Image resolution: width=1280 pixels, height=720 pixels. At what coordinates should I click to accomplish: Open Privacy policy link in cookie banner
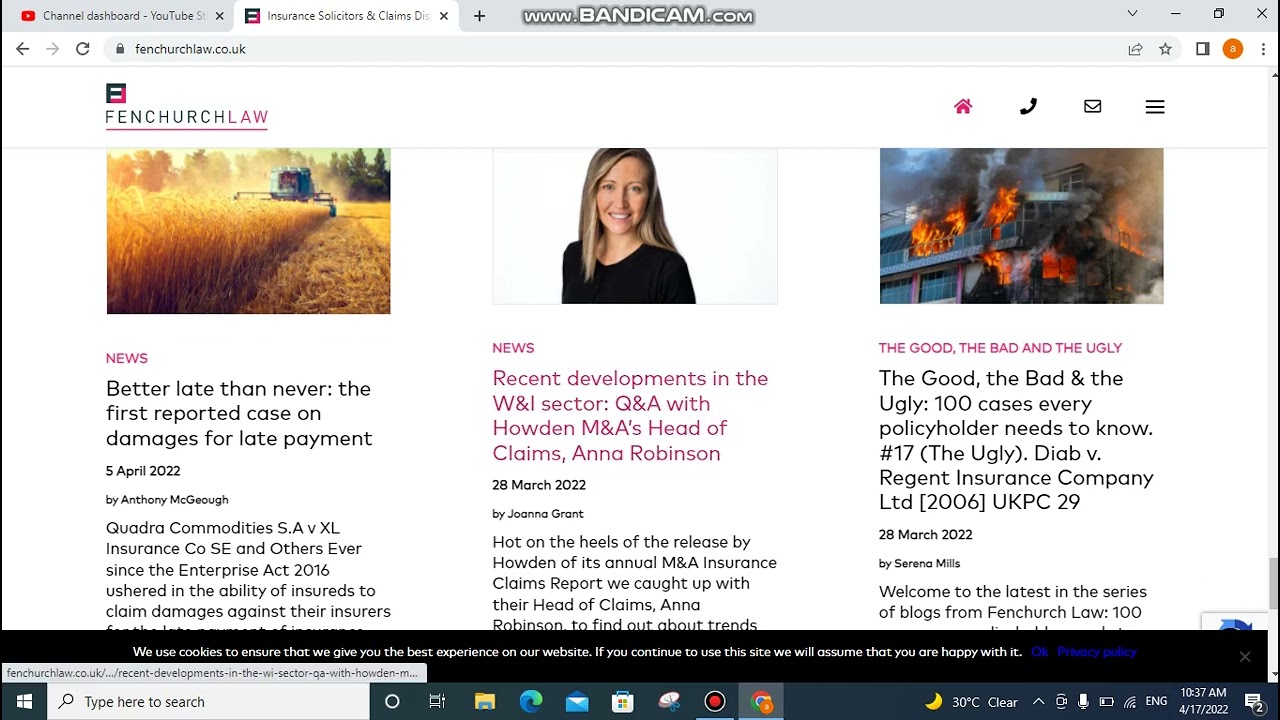[1097, 652]
